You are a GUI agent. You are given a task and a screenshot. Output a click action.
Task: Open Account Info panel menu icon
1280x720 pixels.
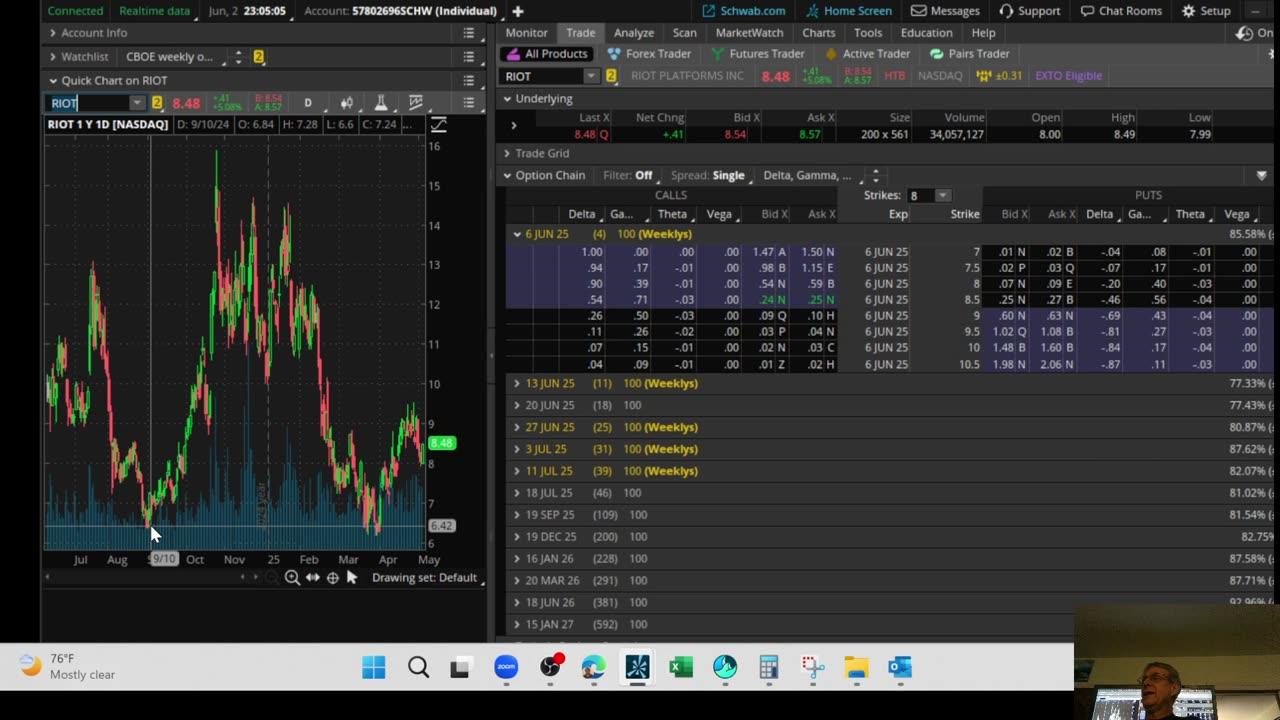pos(468,33)
